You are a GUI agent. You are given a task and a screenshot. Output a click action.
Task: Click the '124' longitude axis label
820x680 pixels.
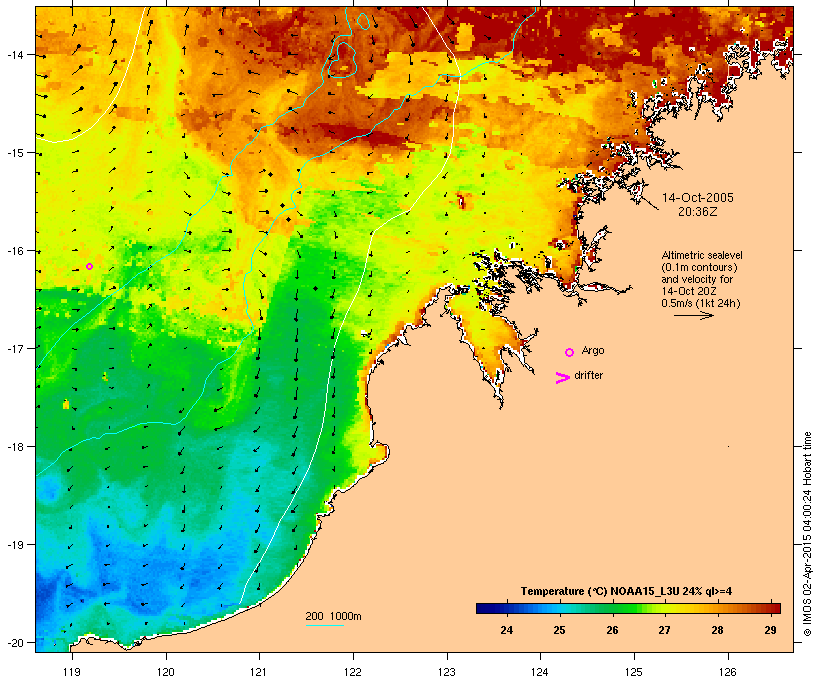[540, 672]
